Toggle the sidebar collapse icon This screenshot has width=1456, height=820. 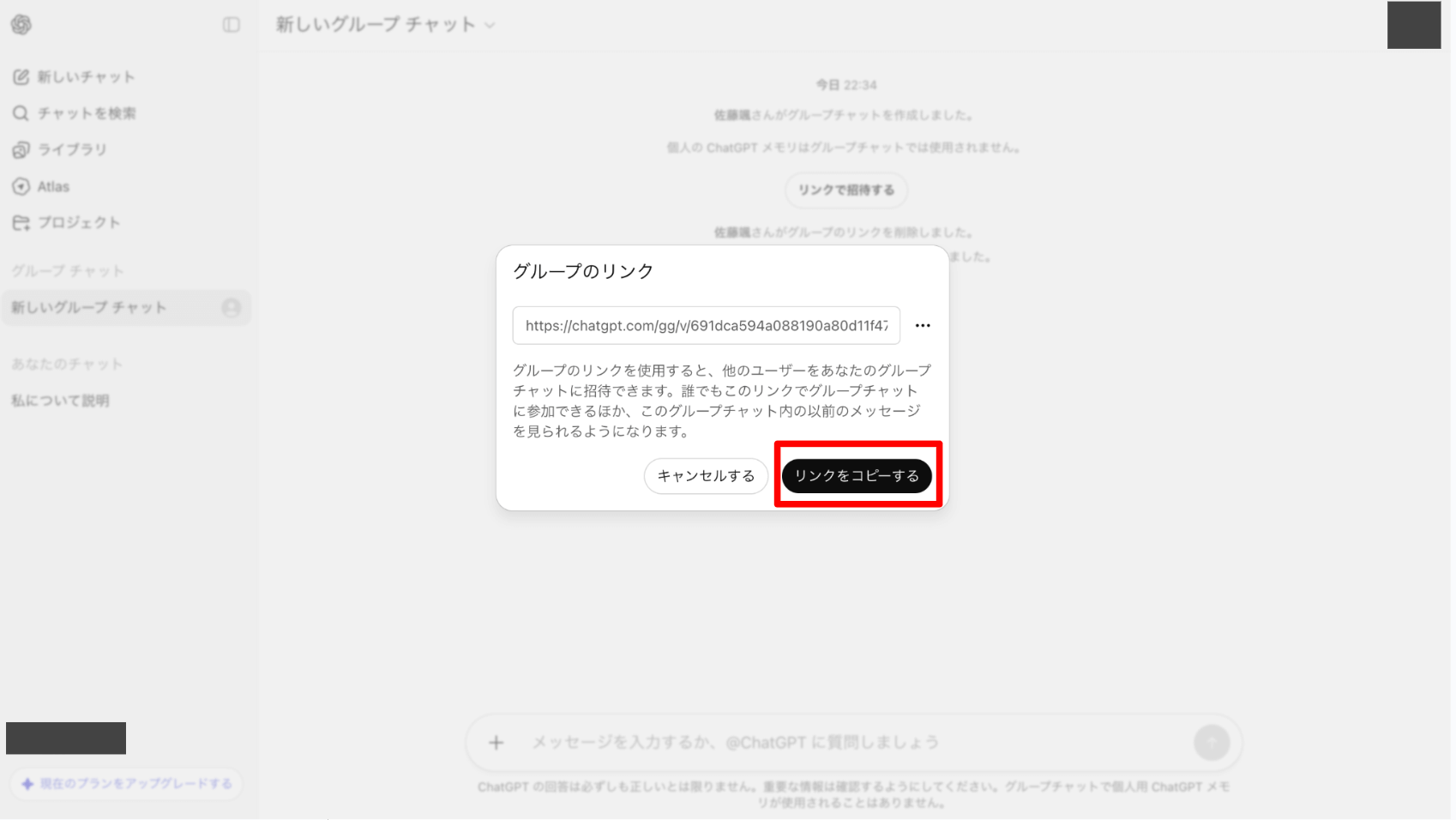coord(232,25)
